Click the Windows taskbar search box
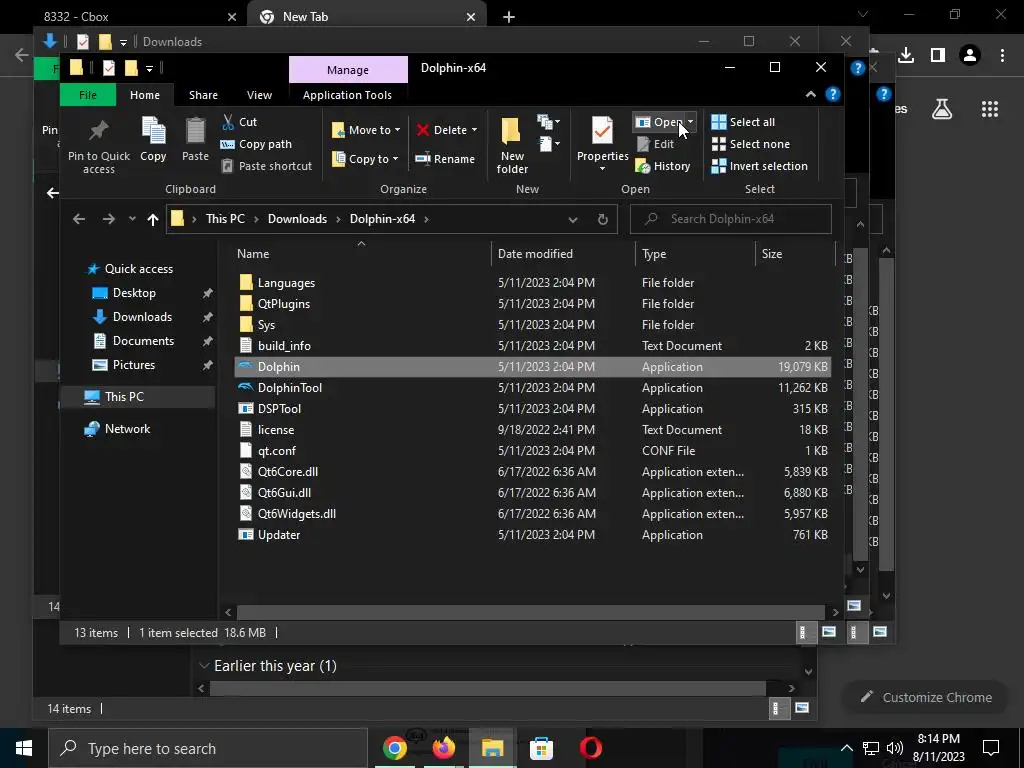Screen dimensions: 1024x768 (208, 748)
